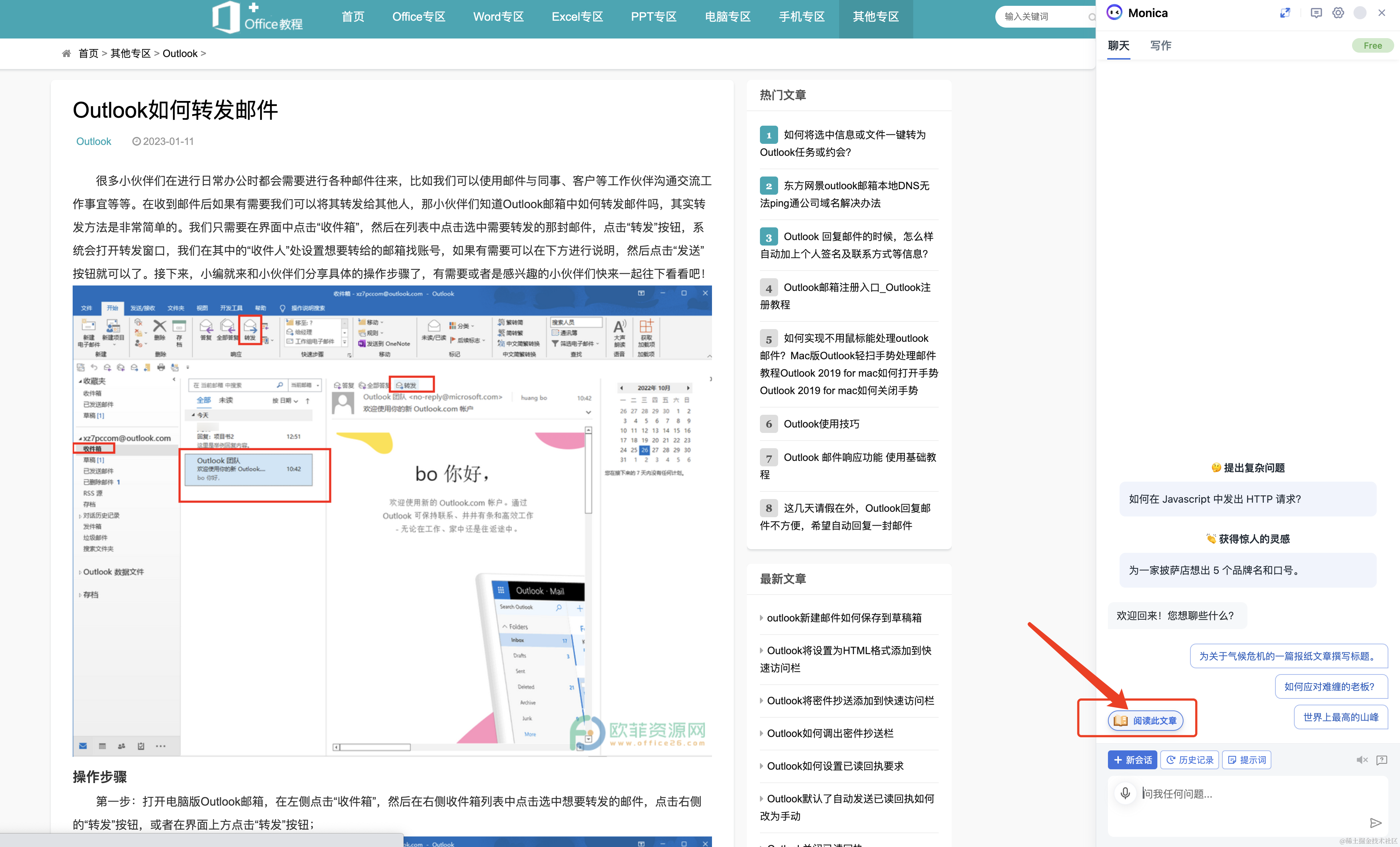Open Monica settings gear icon
The height and width of the screenshot is (847, 1400).
coord(1338,13)
